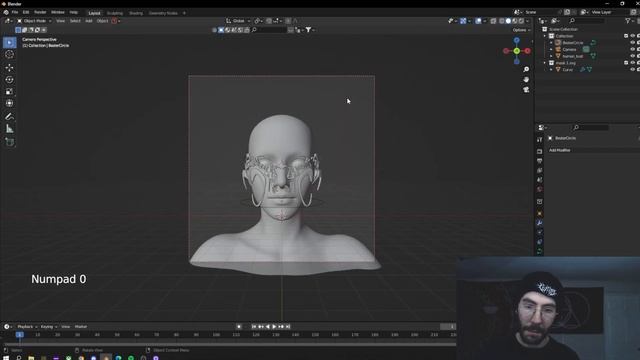Open the Global transform orientation dropdown

(238, 21)
